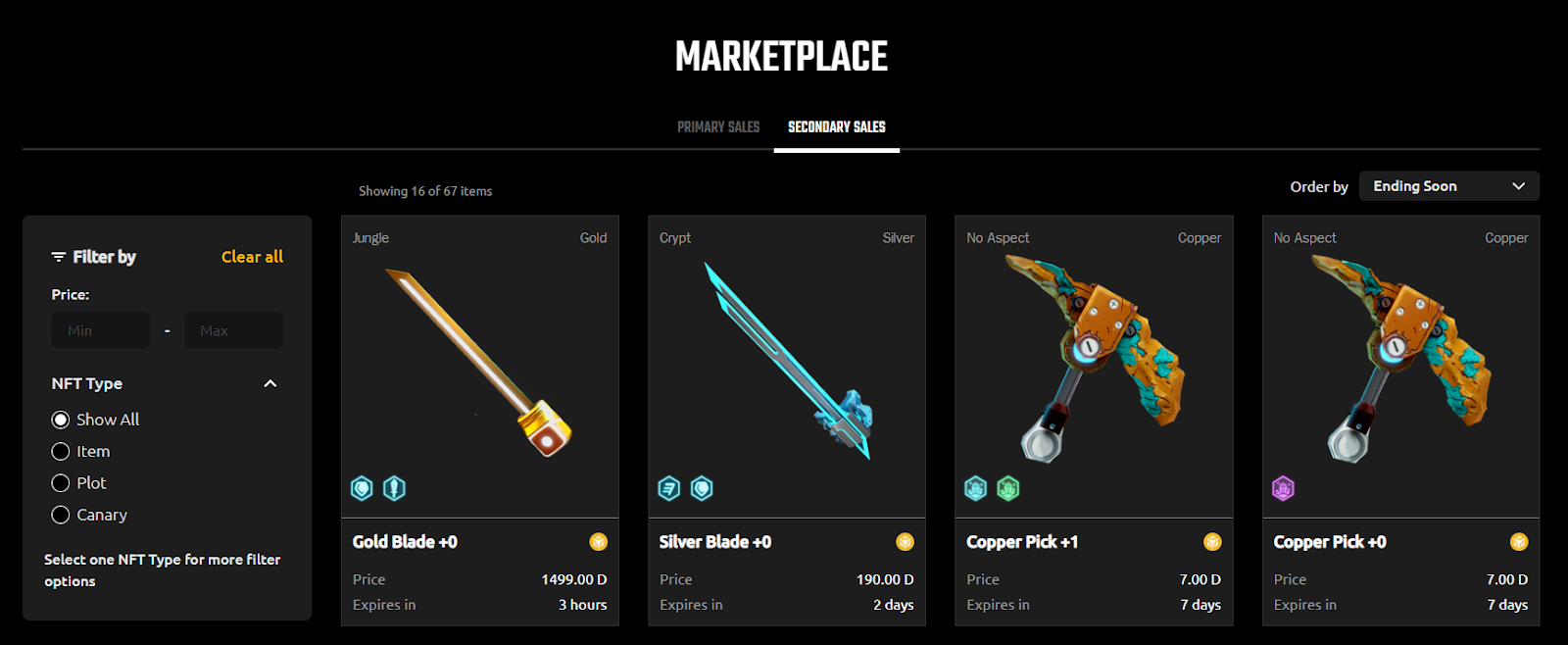Click the shield perk icon on Gold Blade card
This screenshot has height=645, width=1568.
(x=362, y=488)
